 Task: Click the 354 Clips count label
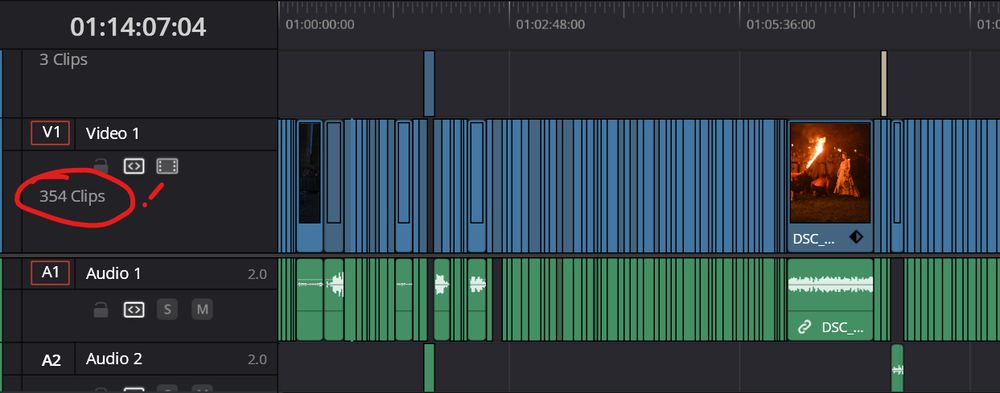tap(72, 196)
